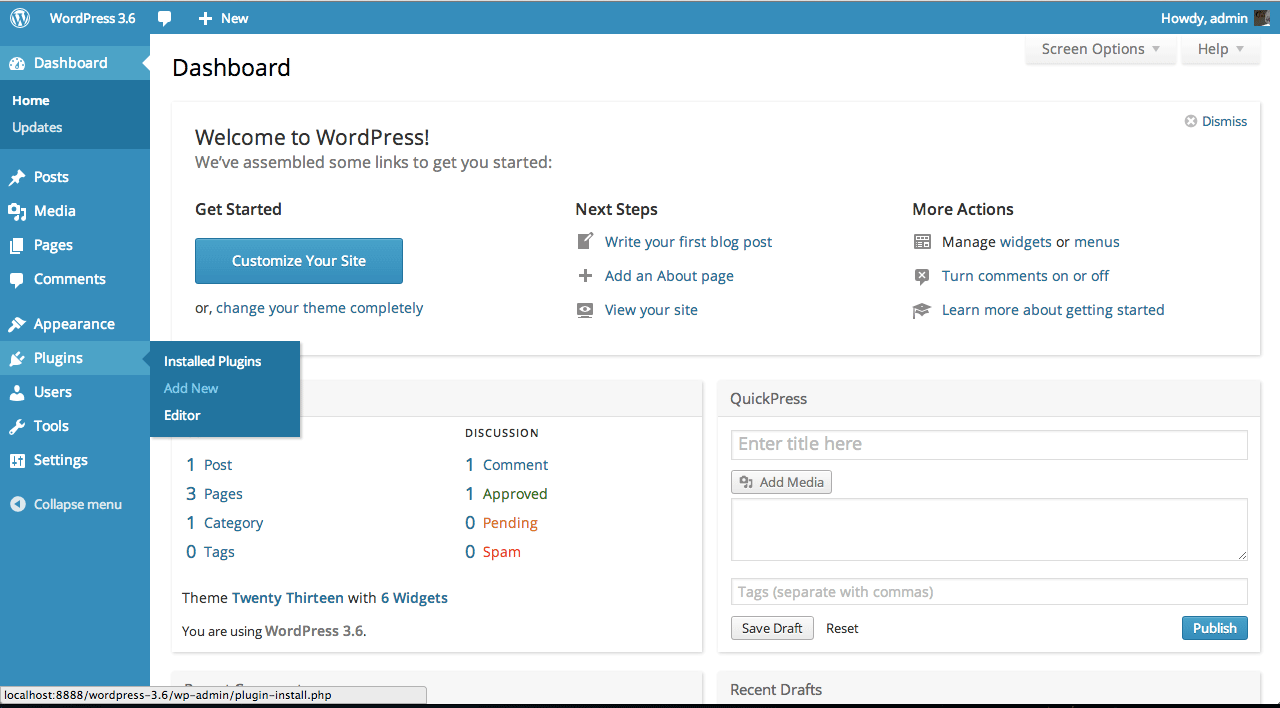Open the WordPress 3.6 site menu
Image resolution: width=1280 pixels, height=708 pixels.
[92, 18]
